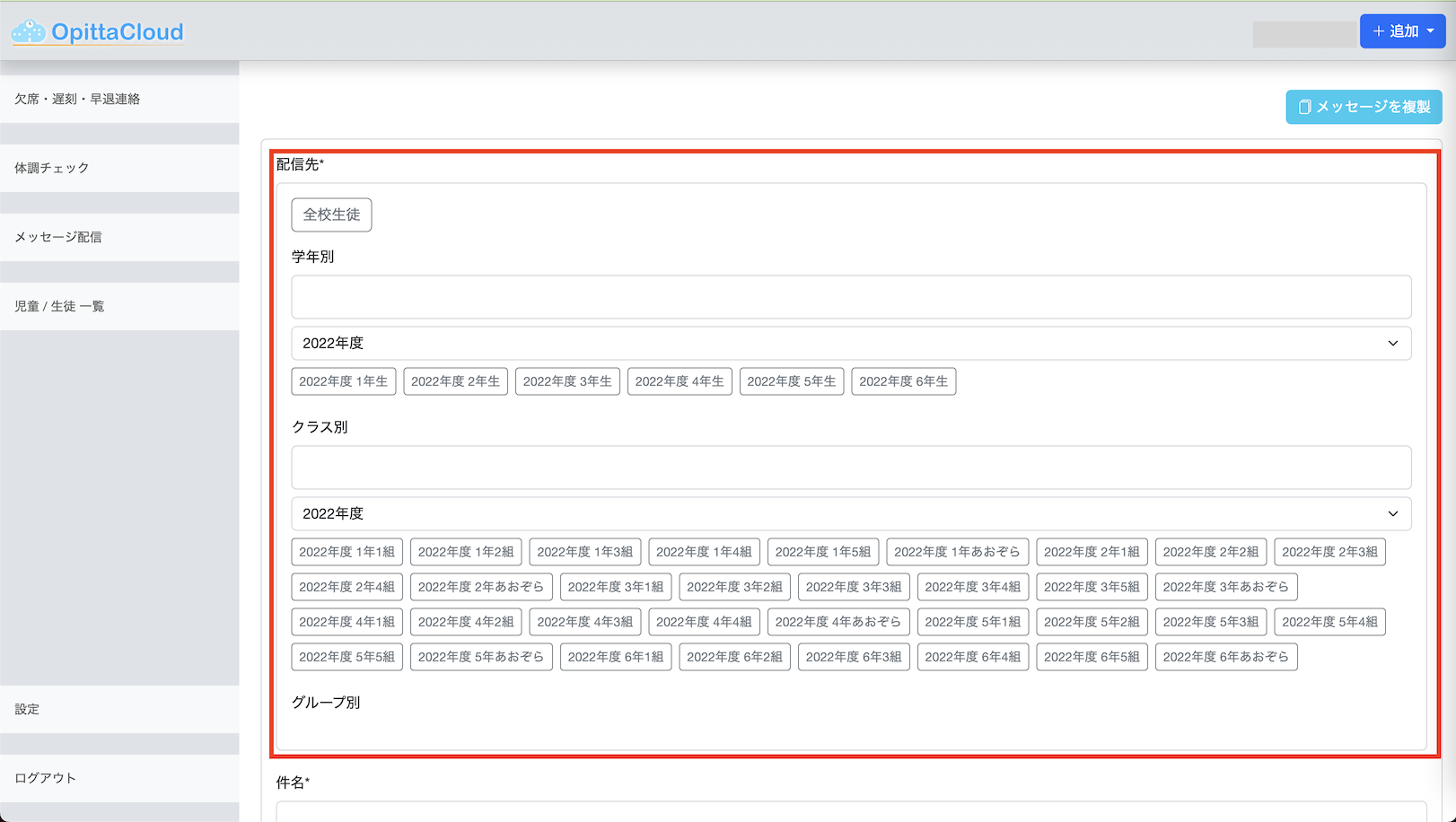The width and height of the screenshot is (1456, 822).
Task: Open 設定 in sidebar
Action: 119,709
